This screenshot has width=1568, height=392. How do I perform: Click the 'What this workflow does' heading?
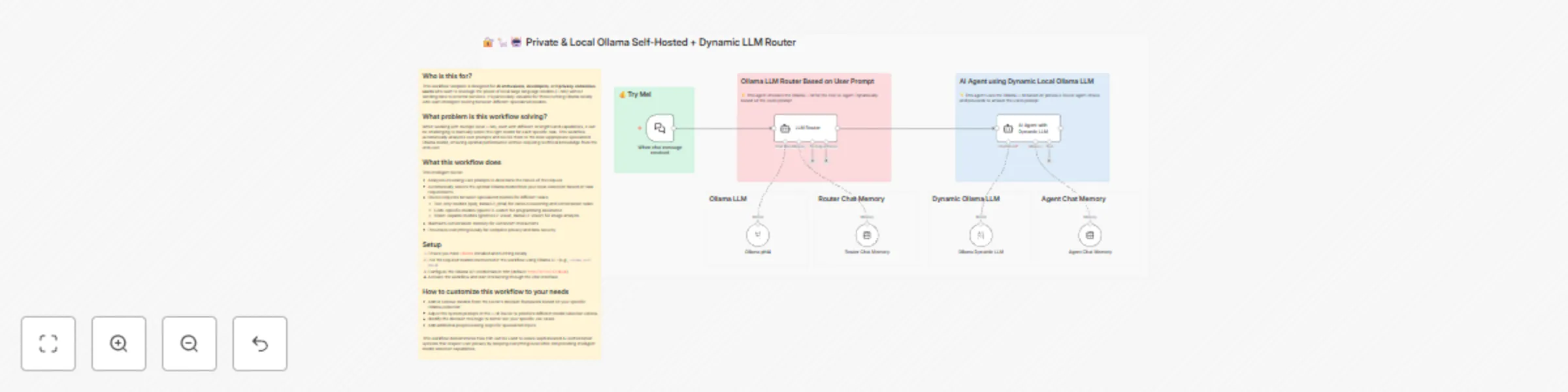pyautogui.click(x=461, y=162)
